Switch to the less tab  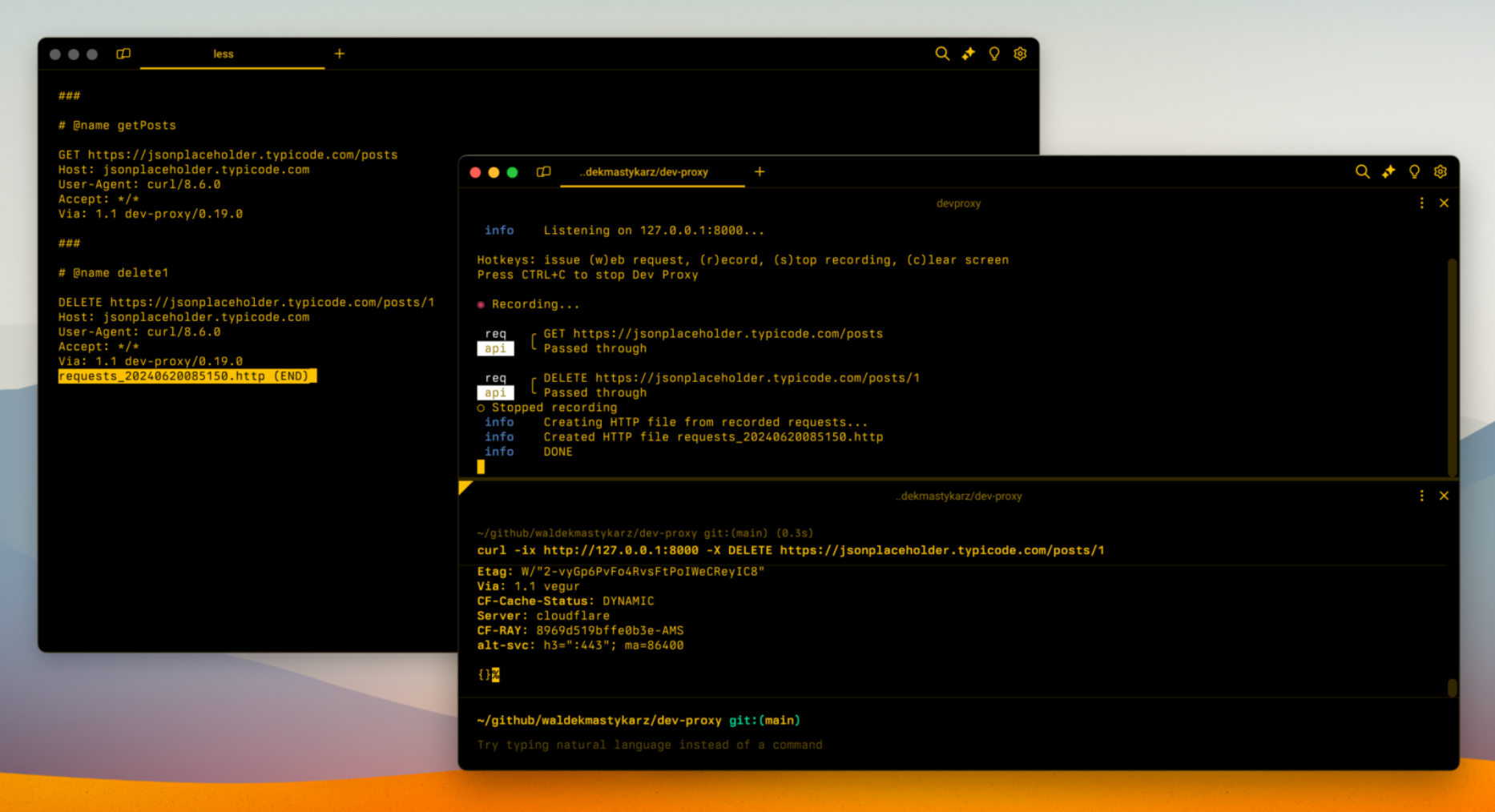pos(224,54)
